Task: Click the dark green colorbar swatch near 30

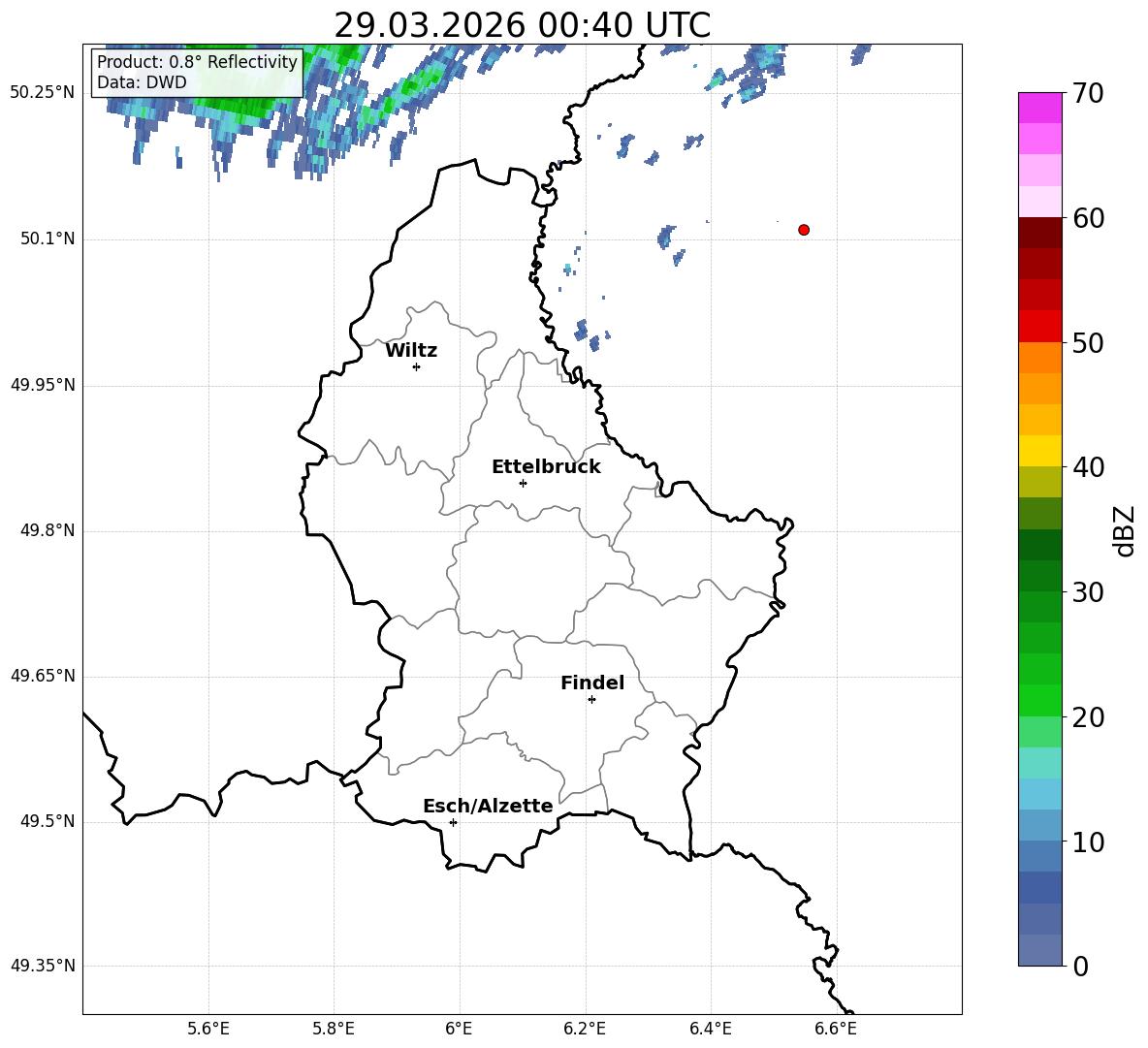Action: point(1040,576)
